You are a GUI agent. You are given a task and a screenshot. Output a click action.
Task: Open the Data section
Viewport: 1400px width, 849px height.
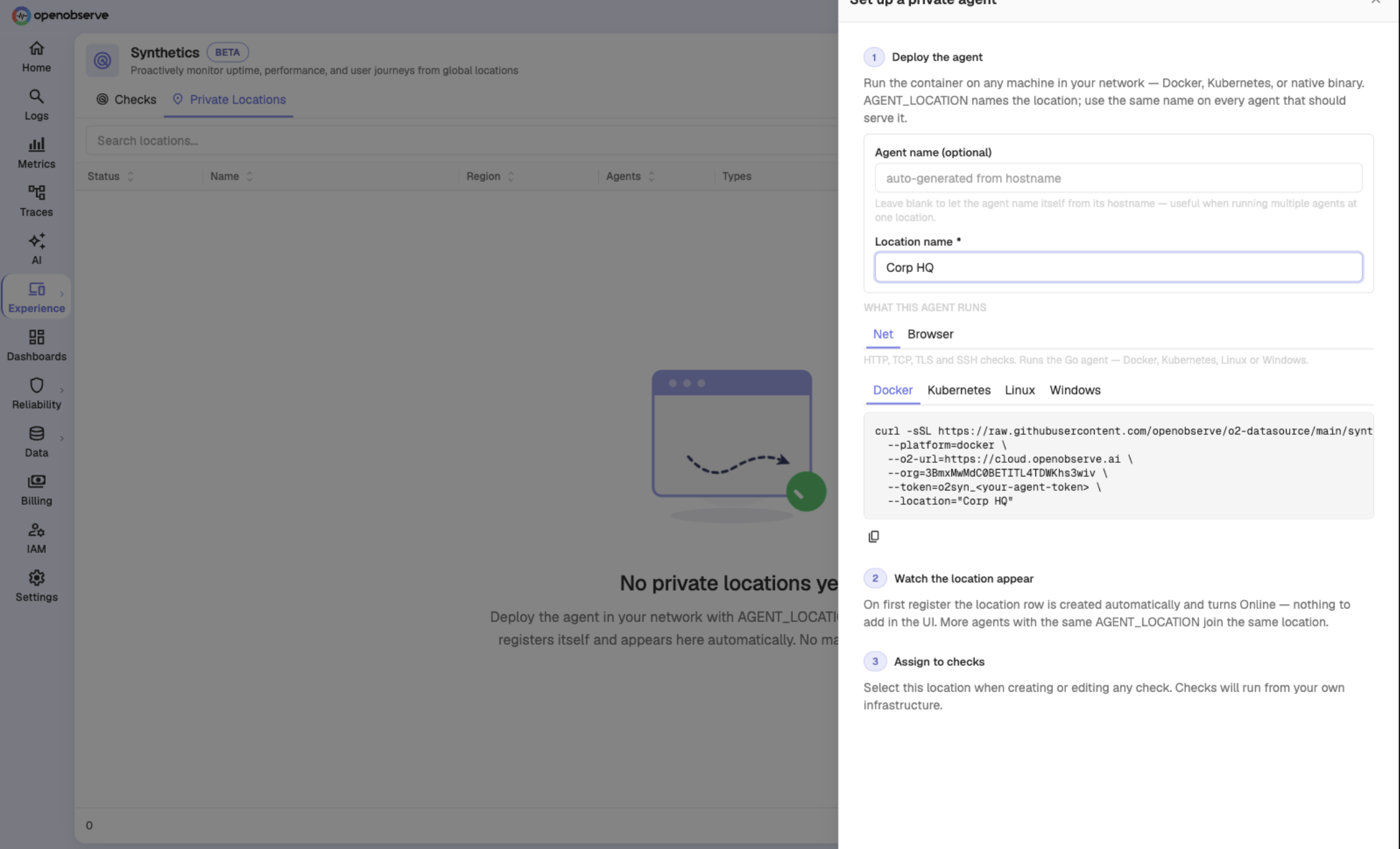tap(37, 442)
